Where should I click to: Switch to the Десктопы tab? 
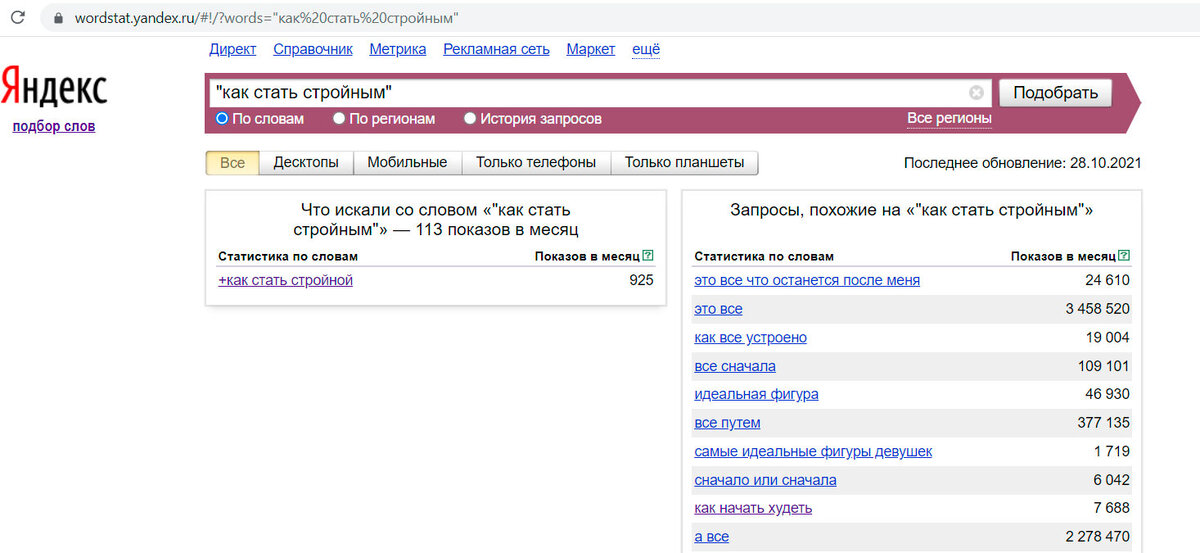(x=306, y=162)
